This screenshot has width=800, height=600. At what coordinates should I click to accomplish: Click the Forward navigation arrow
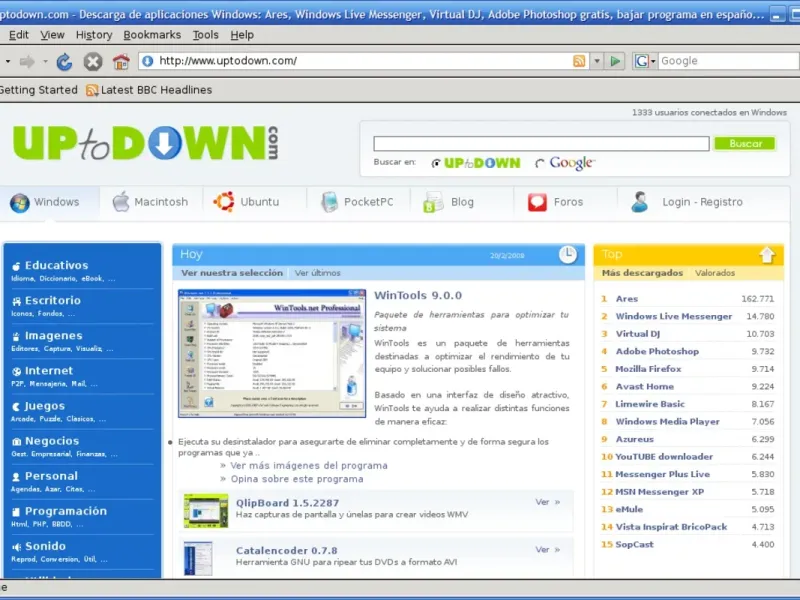[27, 62]
